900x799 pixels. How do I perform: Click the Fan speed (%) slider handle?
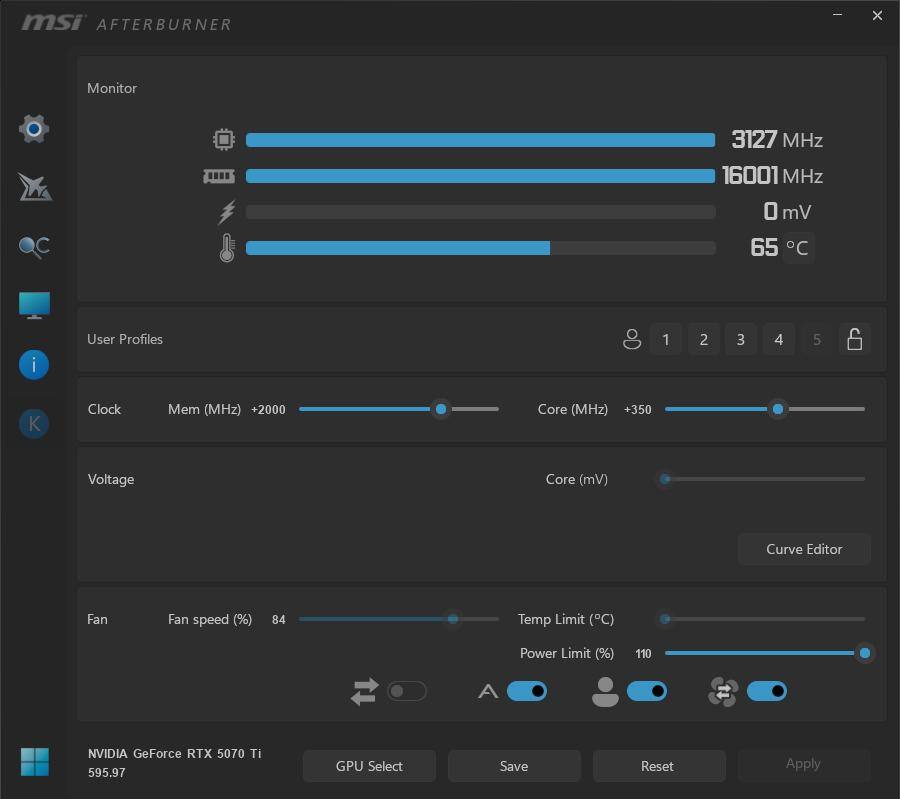point(453,619)
